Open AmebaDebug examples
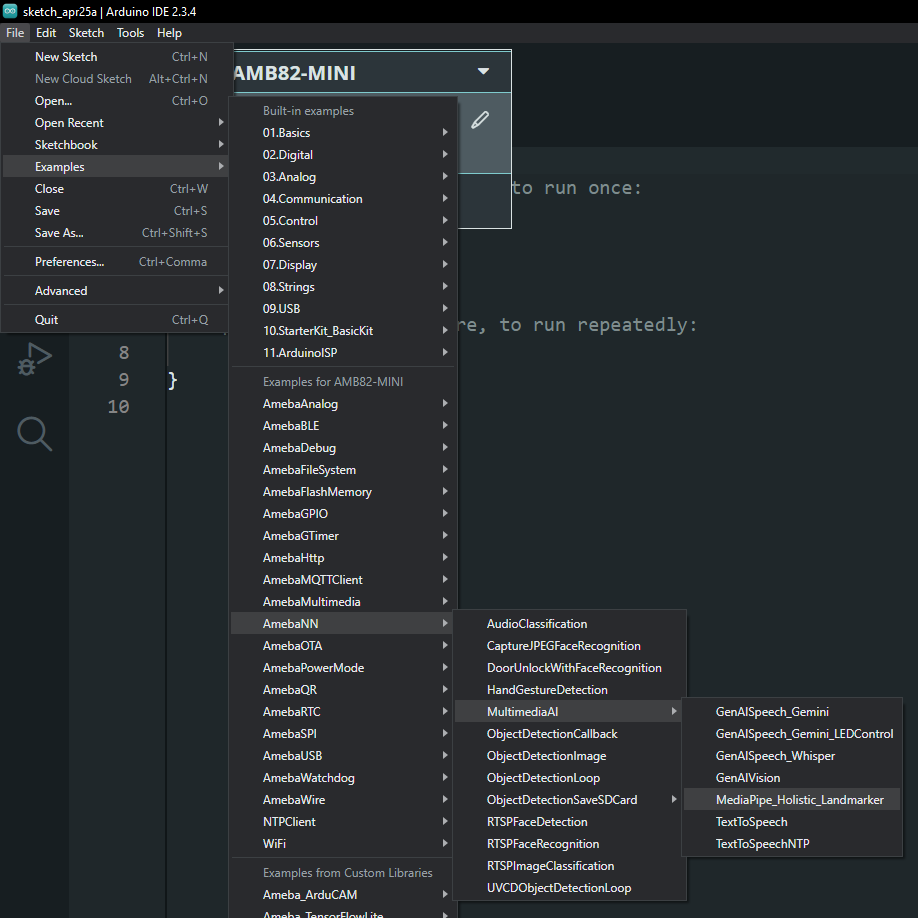Viewport: 918px width, 918px height. click(x=342, y=448)
